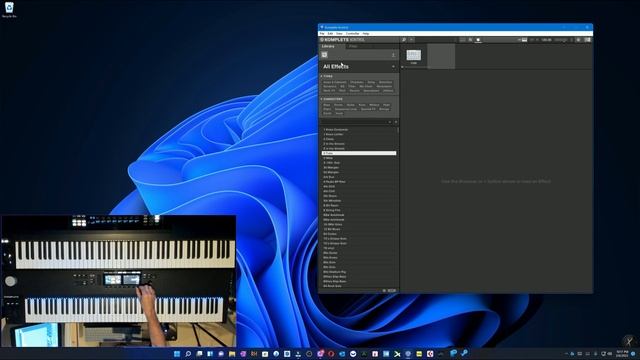This screenshot has width=640, height=360.
Task: Click the content type icon left of selector
Action: click(324, 55)
